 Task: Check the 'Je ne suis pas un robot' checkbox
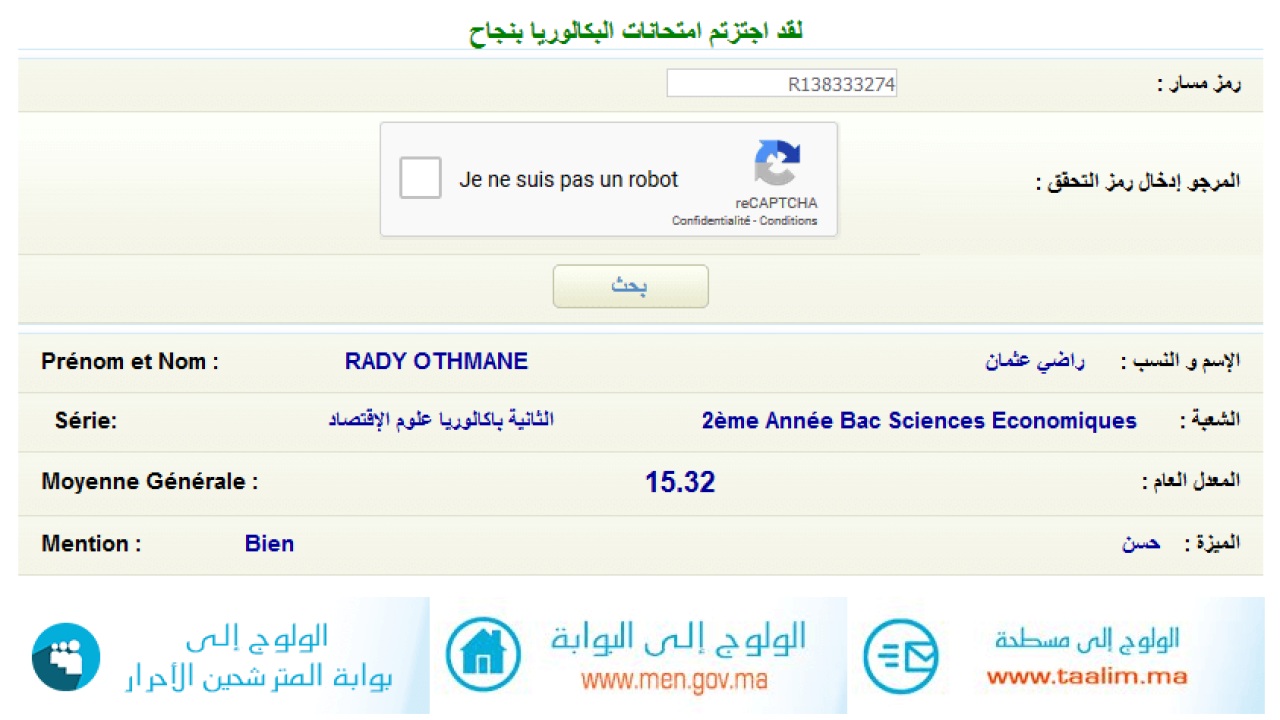coord(420,178)
